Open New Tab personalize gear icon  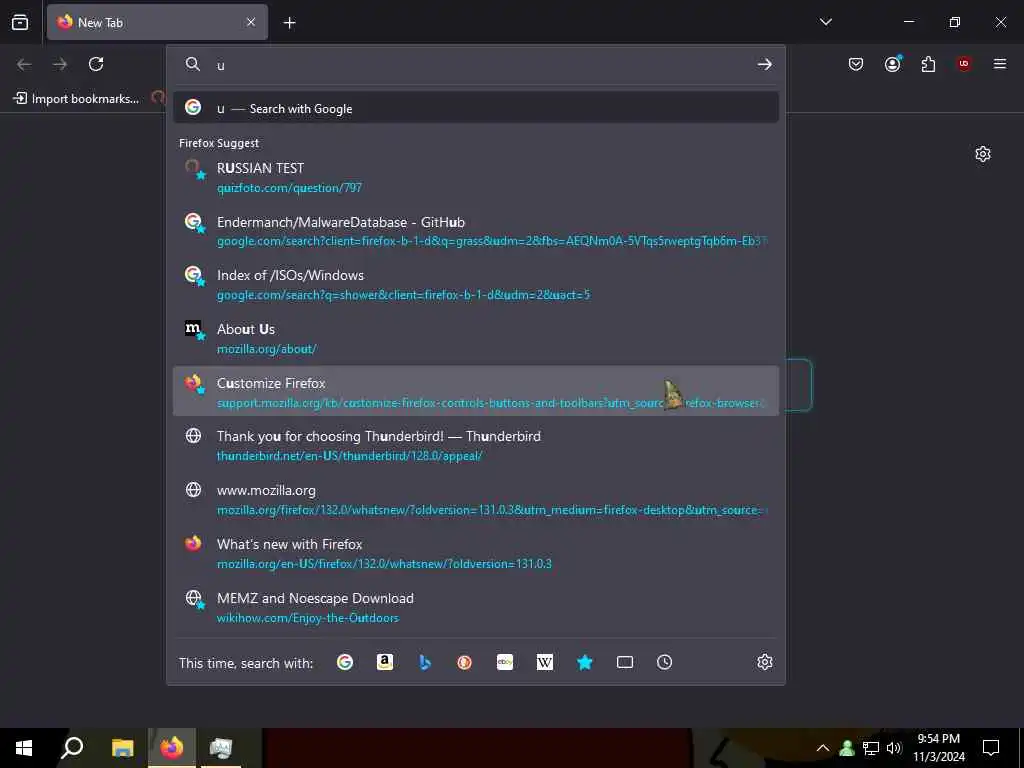pos(982,154)
